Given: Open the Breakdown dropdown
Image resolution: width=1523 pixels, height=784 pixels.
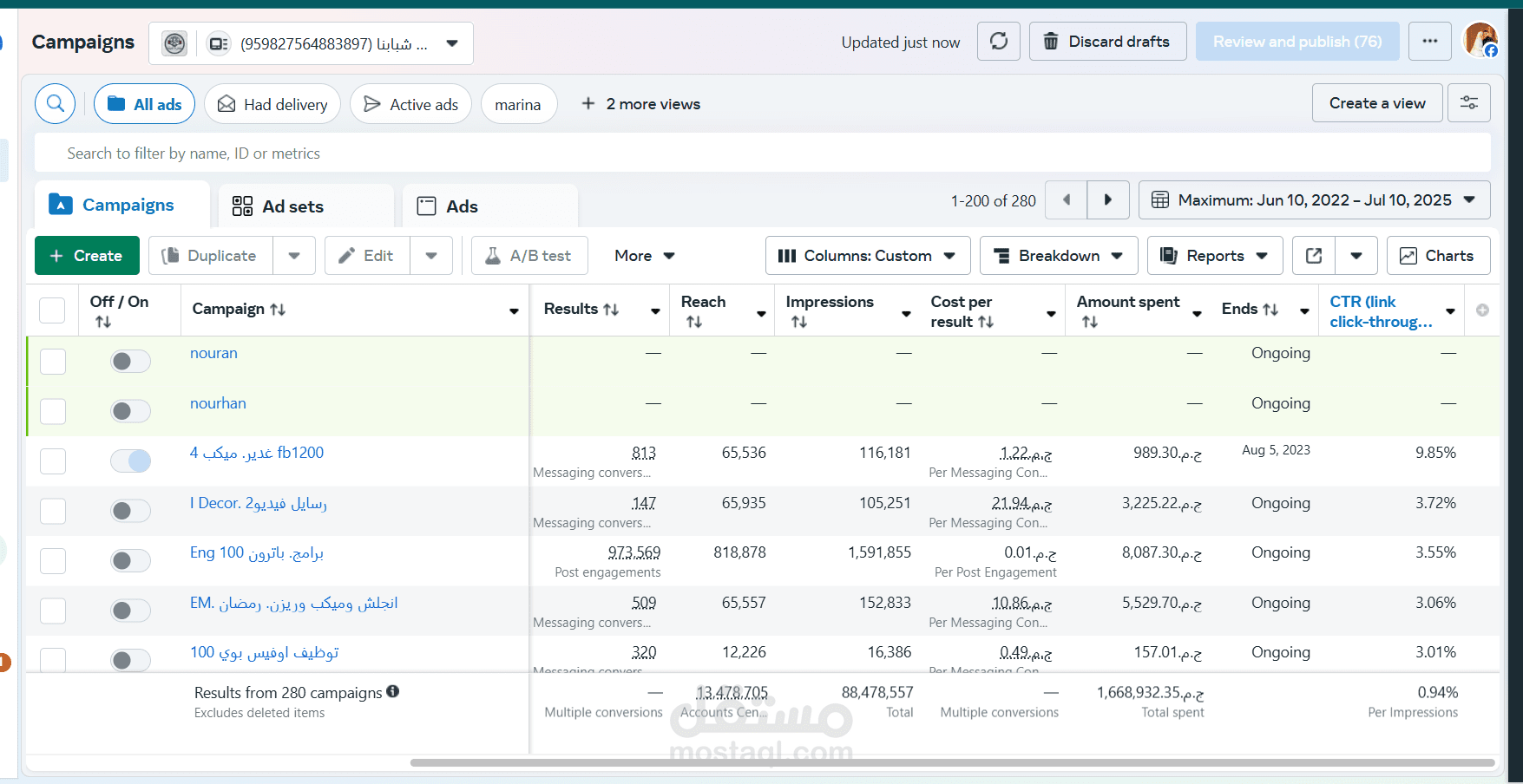Looking at the screenshot, I should click(1059, 256).
